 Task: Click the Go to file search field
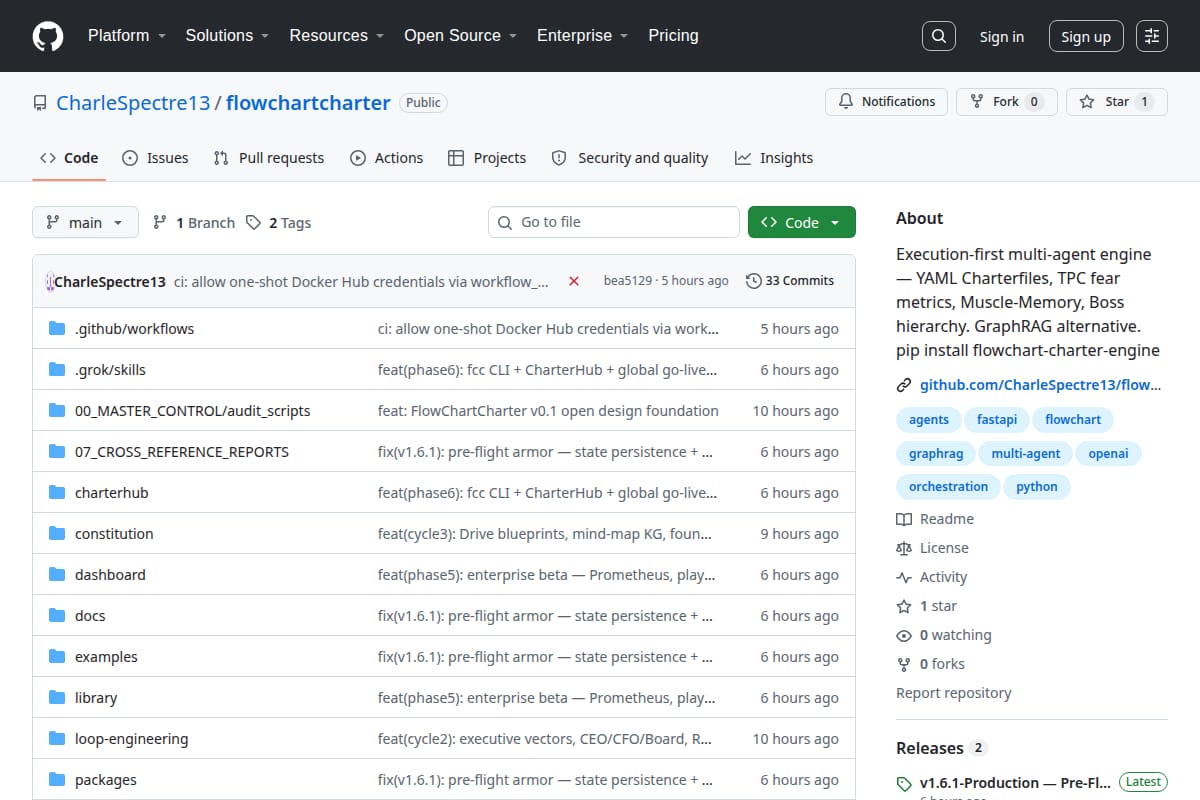614,222
